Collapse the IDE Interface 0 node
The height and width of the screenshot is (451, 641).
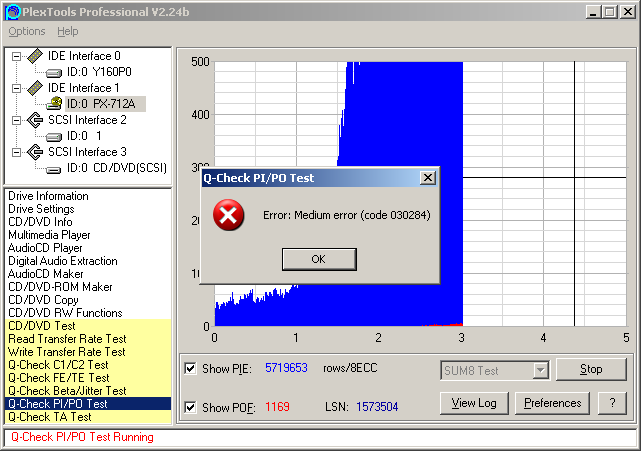coord(16,56)
